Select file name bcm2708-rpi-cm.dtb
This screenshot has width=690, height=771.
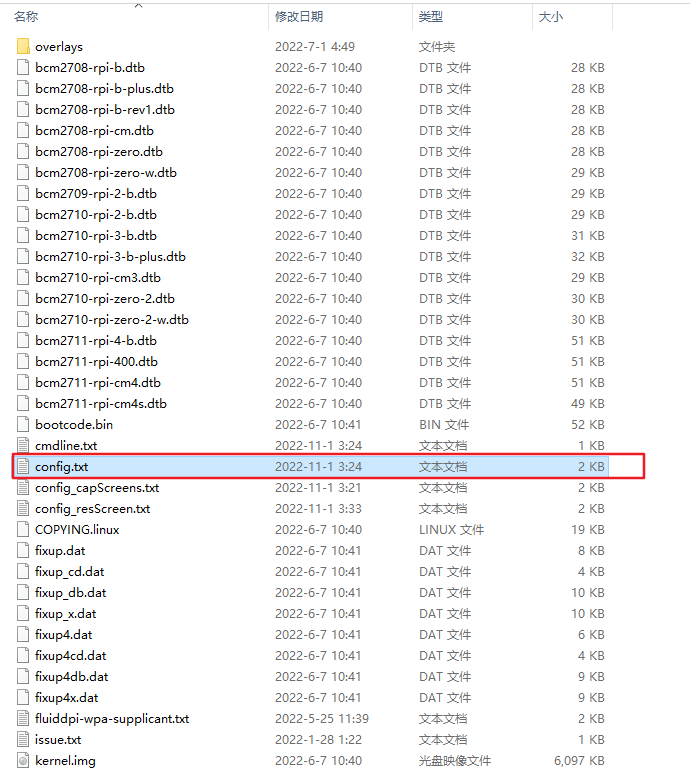pyautogui.click(x=94, y=131)
